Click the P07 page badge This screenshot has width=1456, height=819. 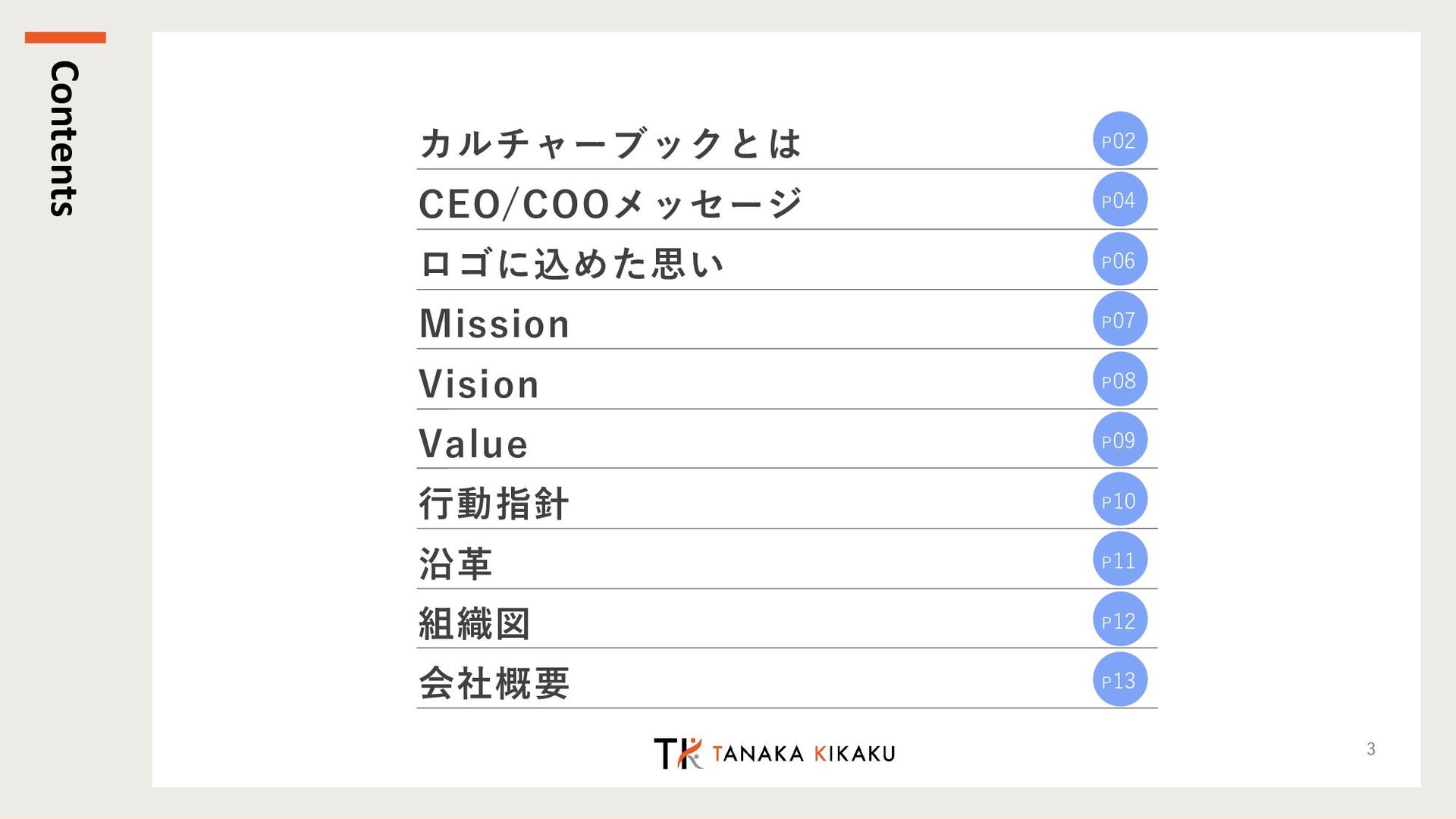[1119, 319]
